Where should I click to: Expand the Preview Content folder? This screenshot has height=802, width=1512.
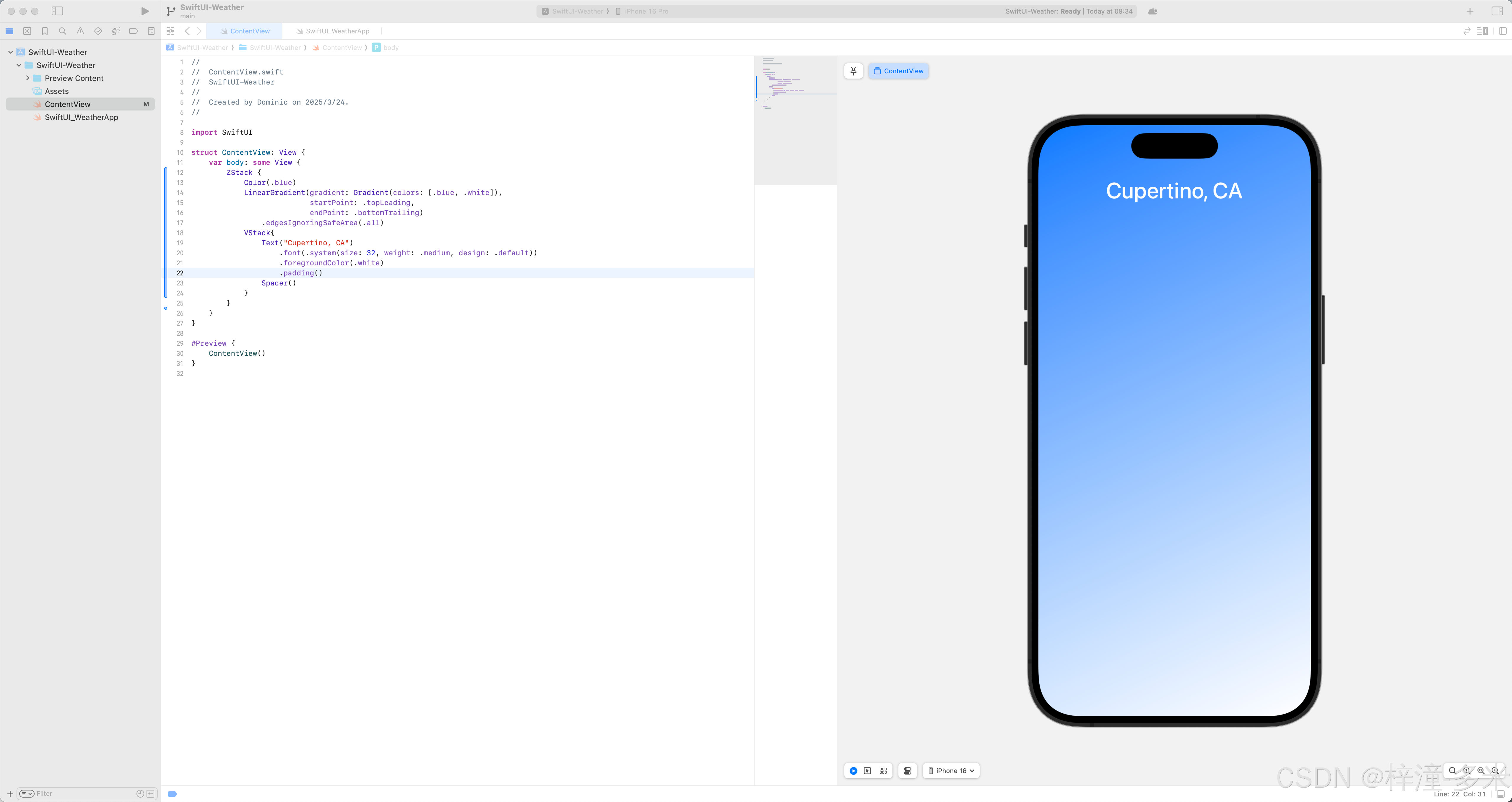pos(27,78)
